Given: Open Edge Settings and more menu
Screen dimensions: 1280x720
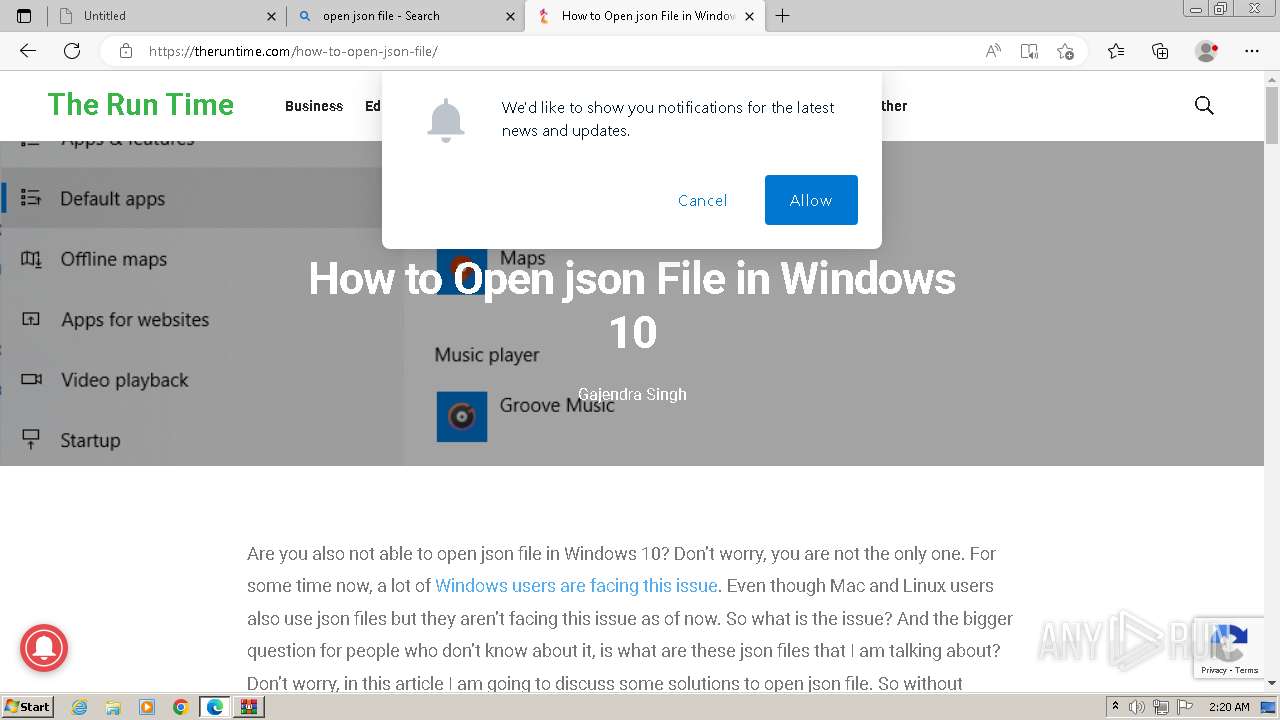Looking at the screenshot, I should (1252, 51).
